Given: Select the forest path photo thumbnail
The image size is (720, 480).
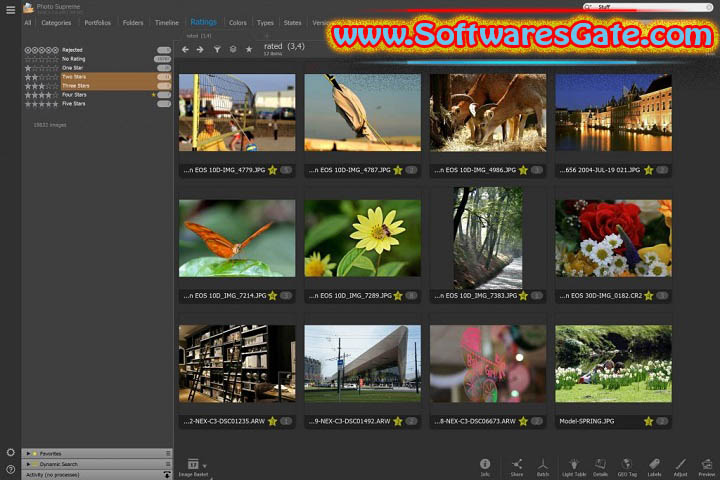Looking at the screenshot, I should click(488, 238).
